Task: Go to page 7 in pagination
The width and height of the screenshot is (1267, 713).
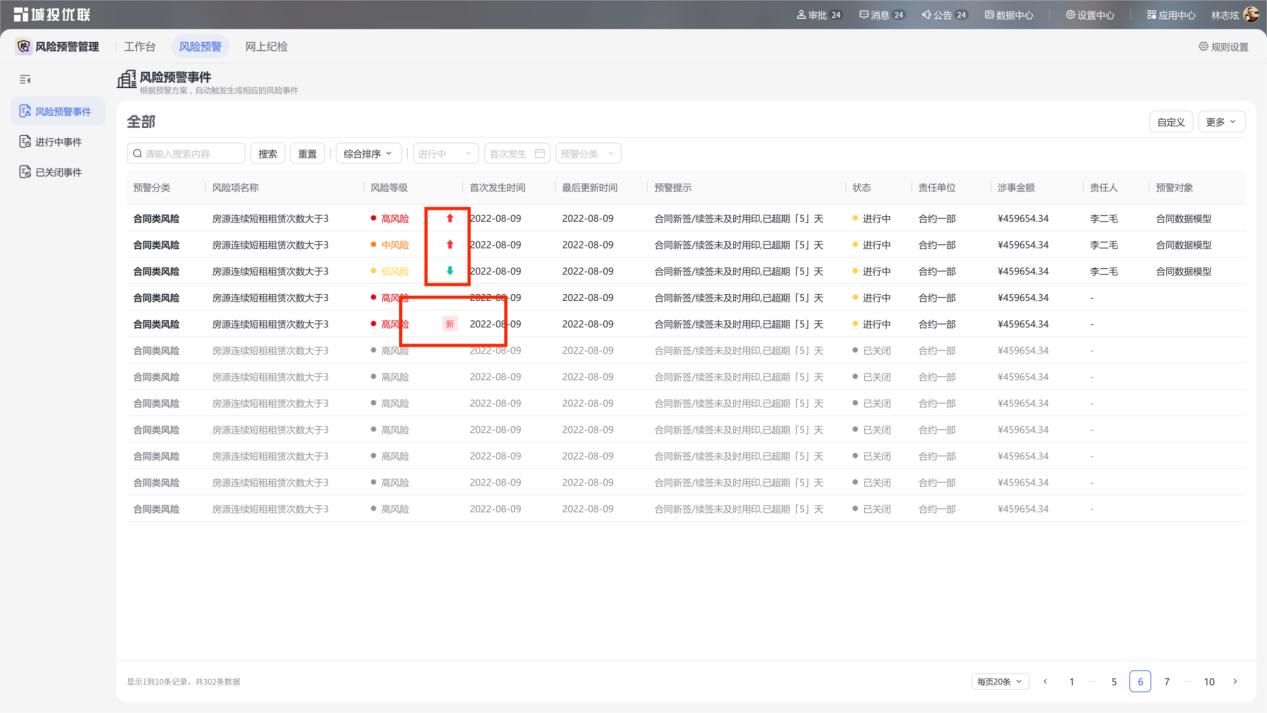Action: coord(1166,682)
